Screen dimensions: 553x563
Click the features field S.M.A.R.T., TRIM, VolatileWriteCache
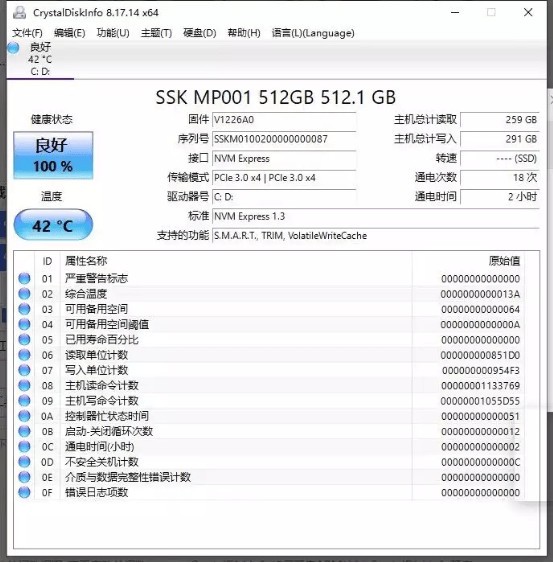coord(376,236)
